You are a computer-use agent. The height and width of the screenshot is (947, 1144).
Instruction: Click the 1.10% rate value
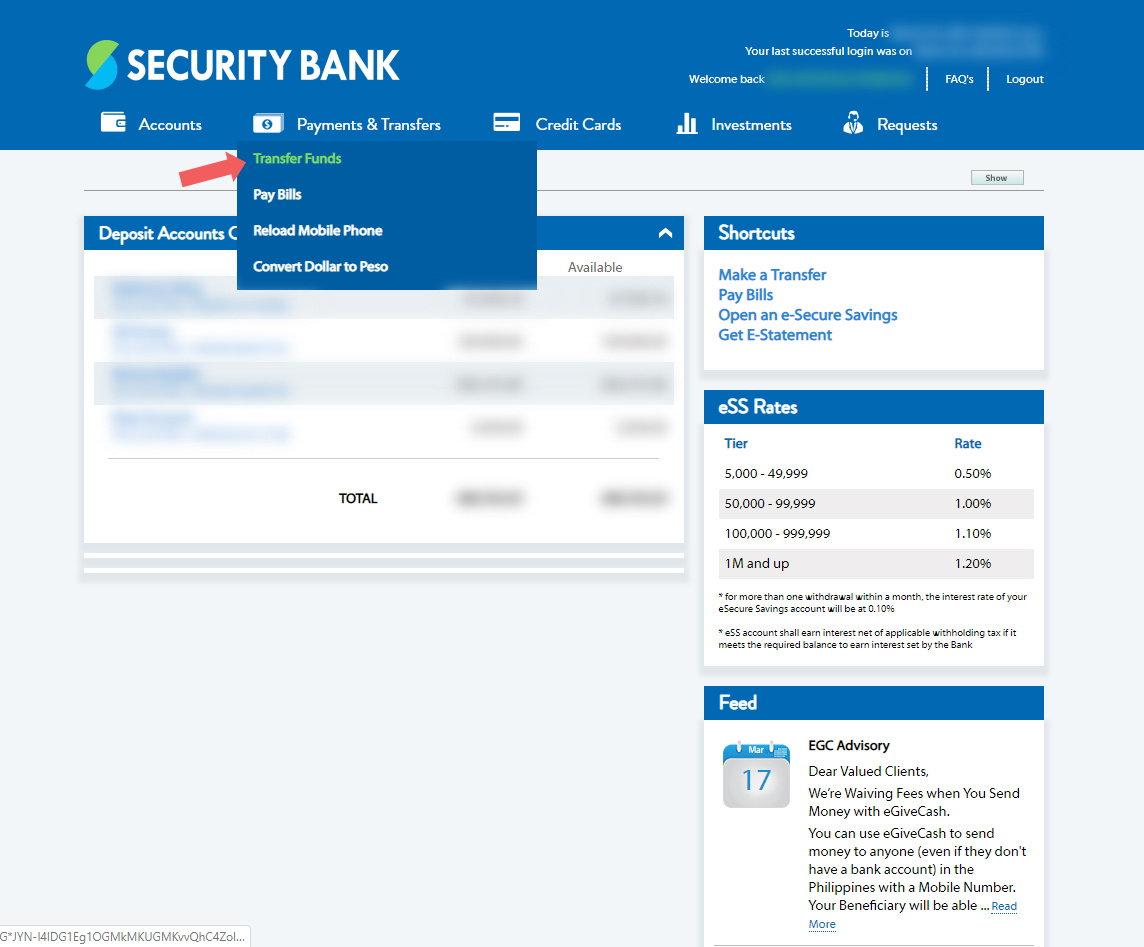(x=973, y=533)
